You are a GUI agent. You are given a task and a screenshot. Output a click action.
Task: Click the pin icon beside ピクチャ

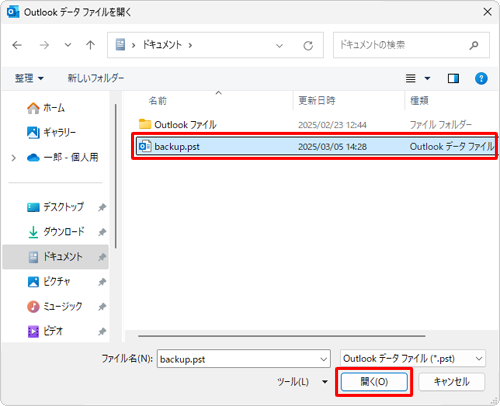click(102, 282)
